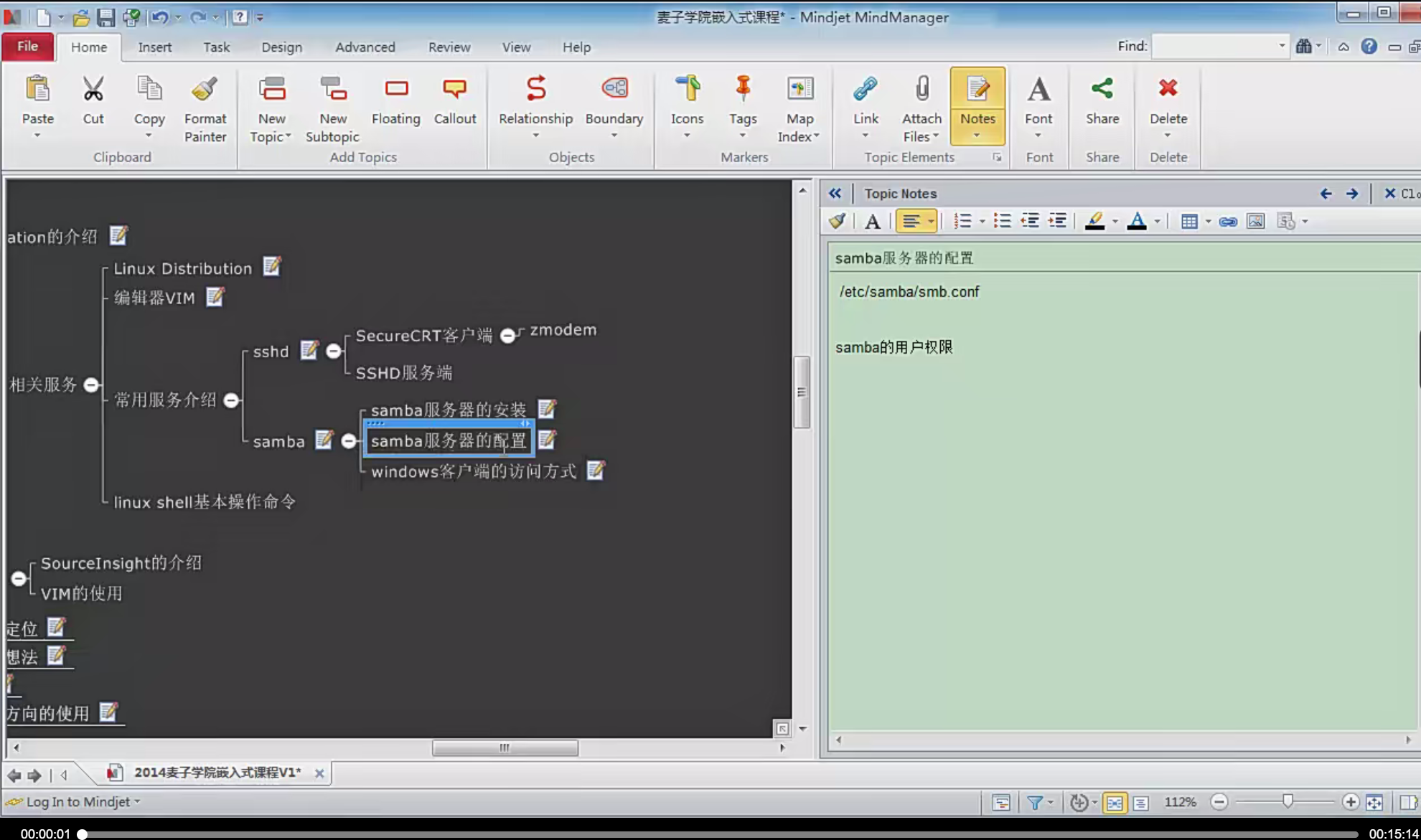Open the File menu
Screen dimensions: 1421x840
(x=27, y=46)
